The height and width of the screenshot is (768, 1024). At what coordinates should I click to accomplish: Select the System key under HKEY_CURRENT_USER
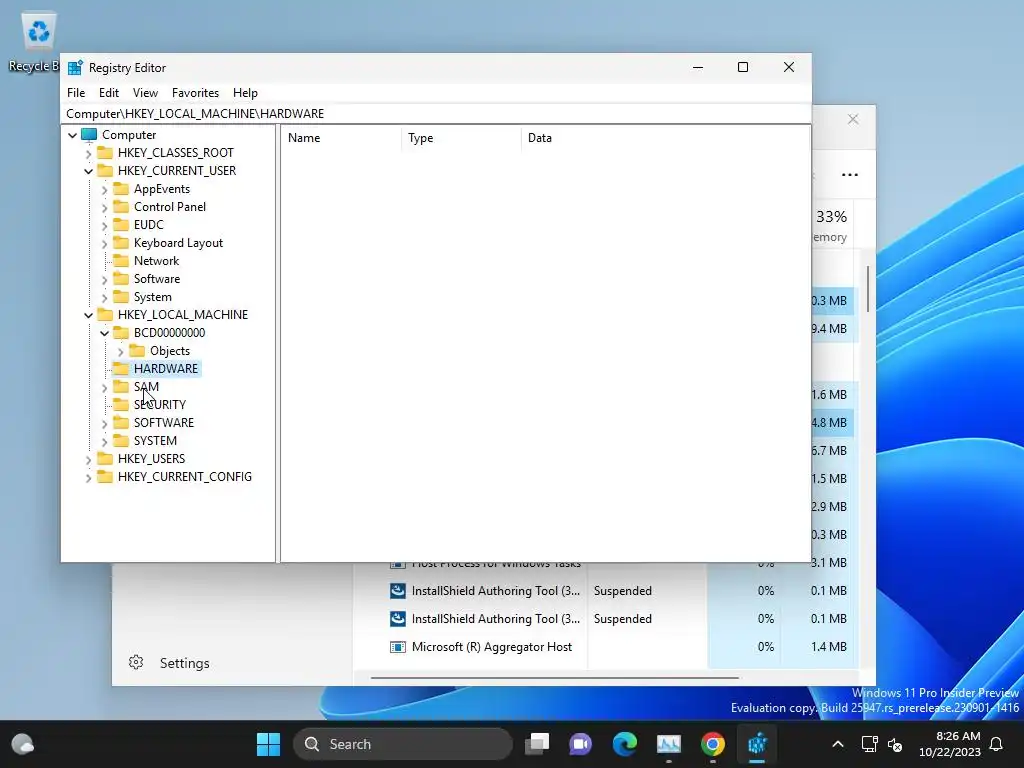tap(152, 297)
